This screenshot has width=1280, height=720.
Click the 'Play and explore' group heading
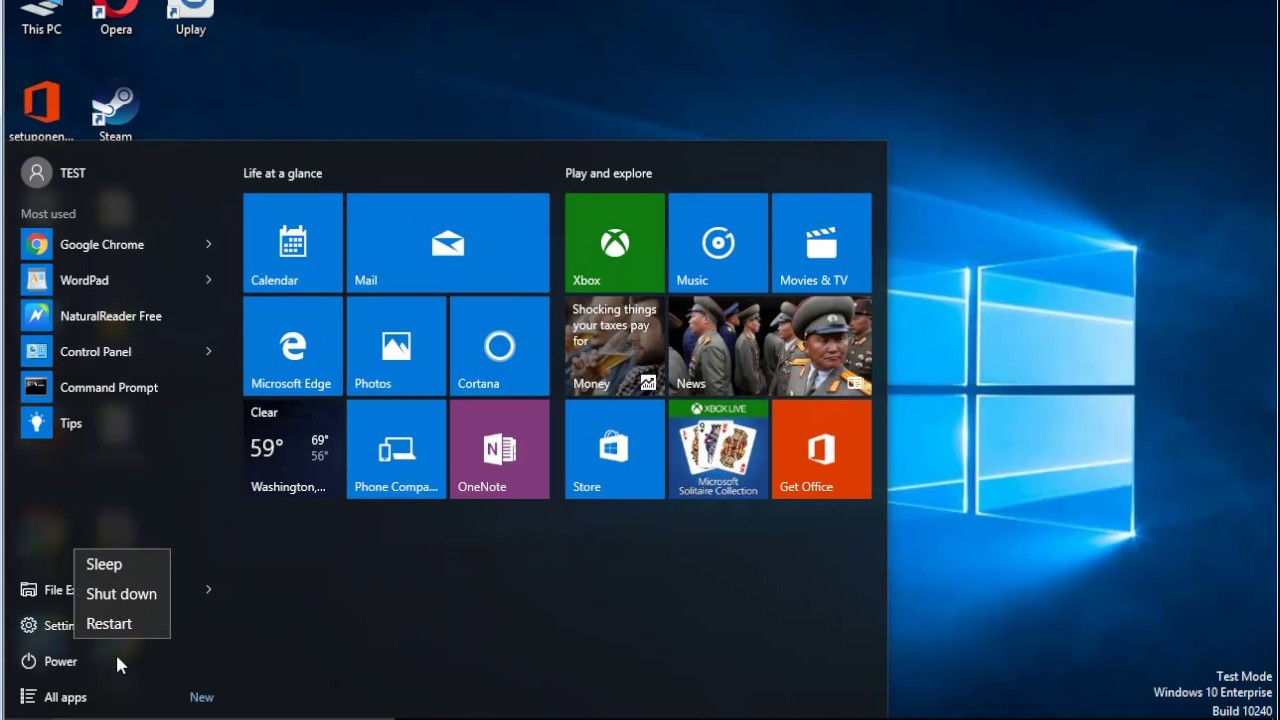click(608, 173)
